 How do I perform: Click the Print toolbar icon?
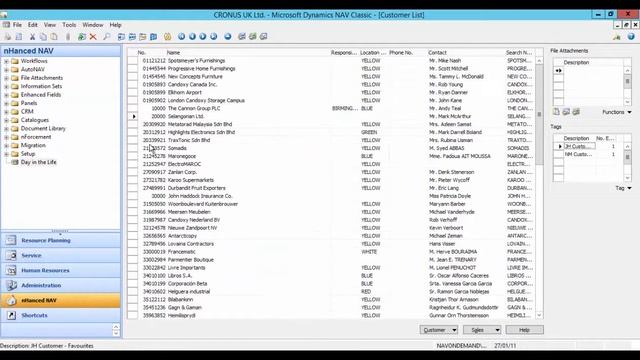click(x=8, y=37)
